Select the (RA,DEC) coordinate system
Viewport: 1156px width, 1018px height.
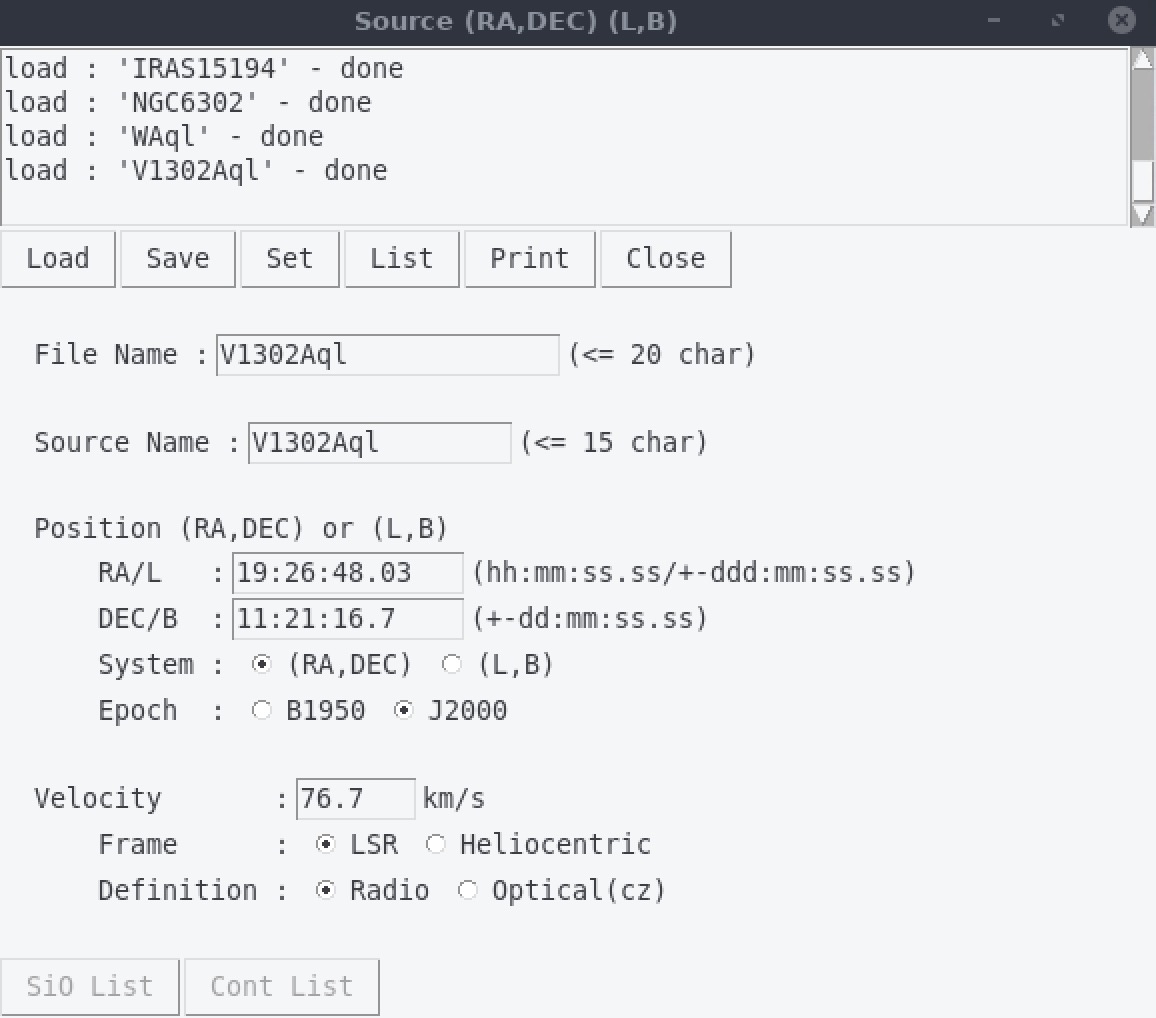[x=262, y=665]
